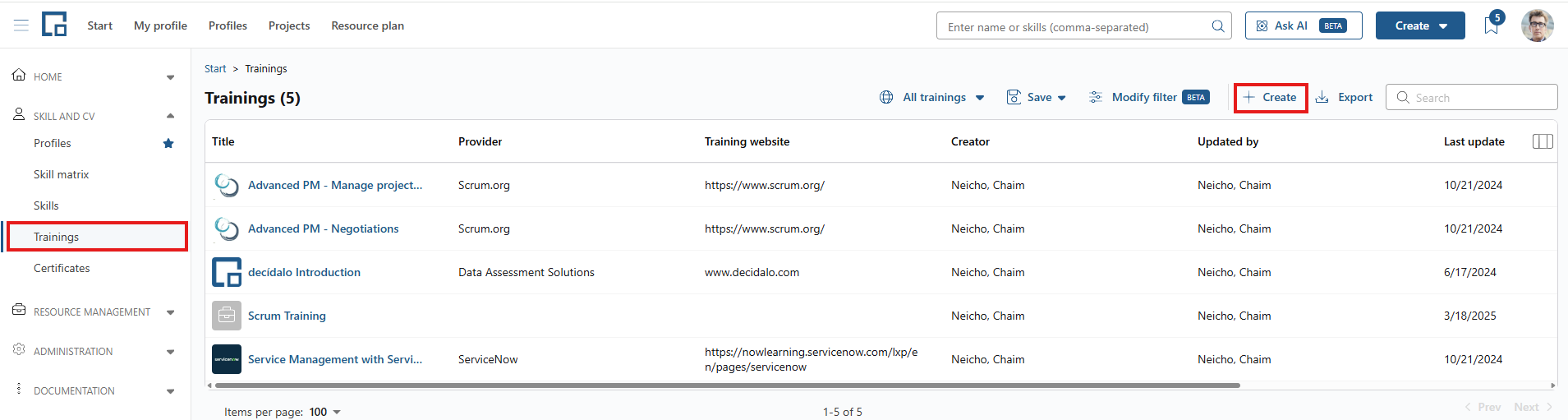1568x420 pixels.
Task: Click the Ask AI button
Action: pyautogui.click(x=1304, y=25)
